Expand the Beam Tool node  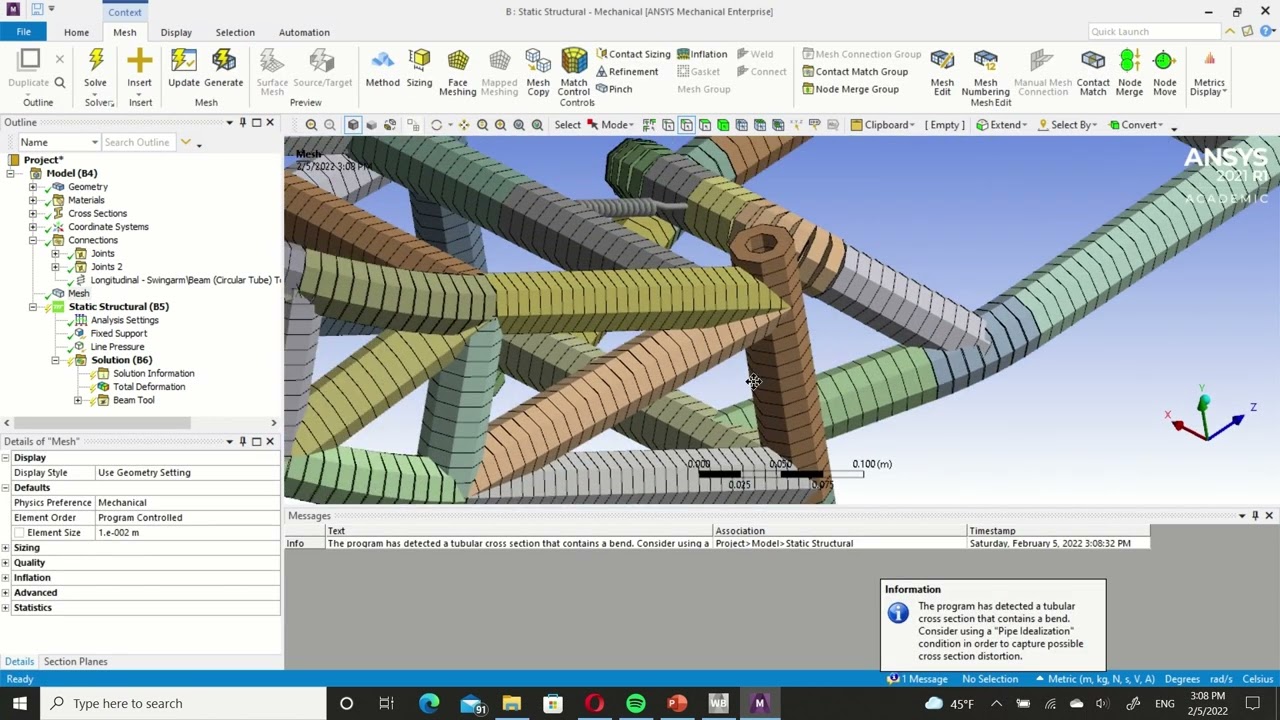click(x=78, y=400)
